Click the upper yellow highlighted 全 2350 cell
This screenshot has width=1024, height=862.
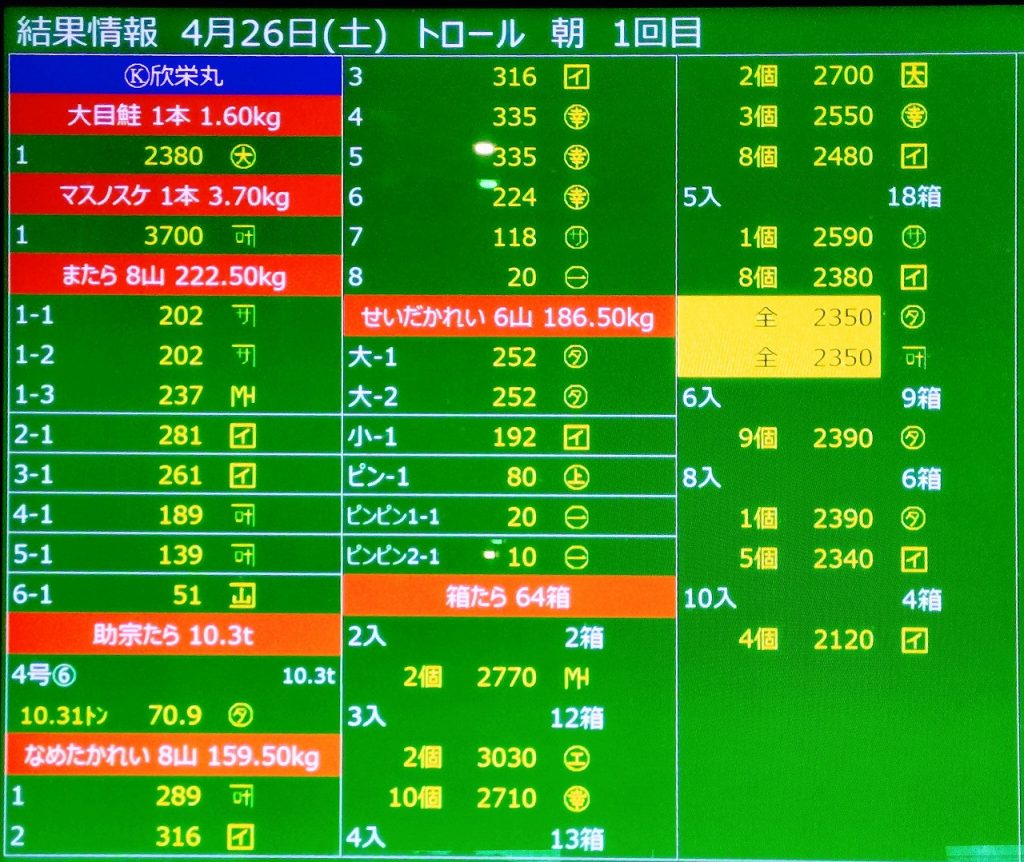coord(778,318)
